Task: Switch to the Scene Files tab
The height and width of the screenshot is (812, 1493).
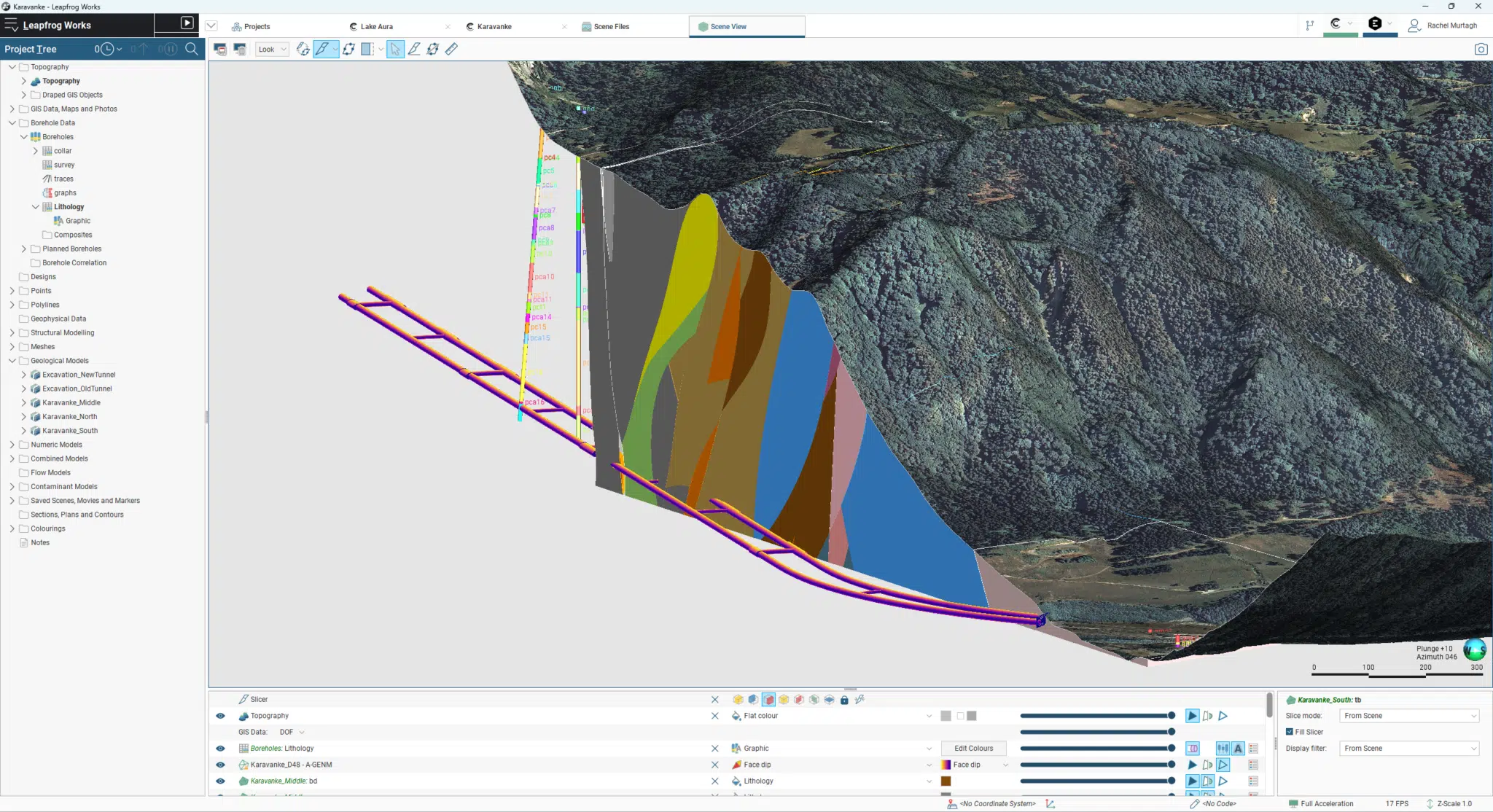Action: pyautogui.click(x=605, y=26)
